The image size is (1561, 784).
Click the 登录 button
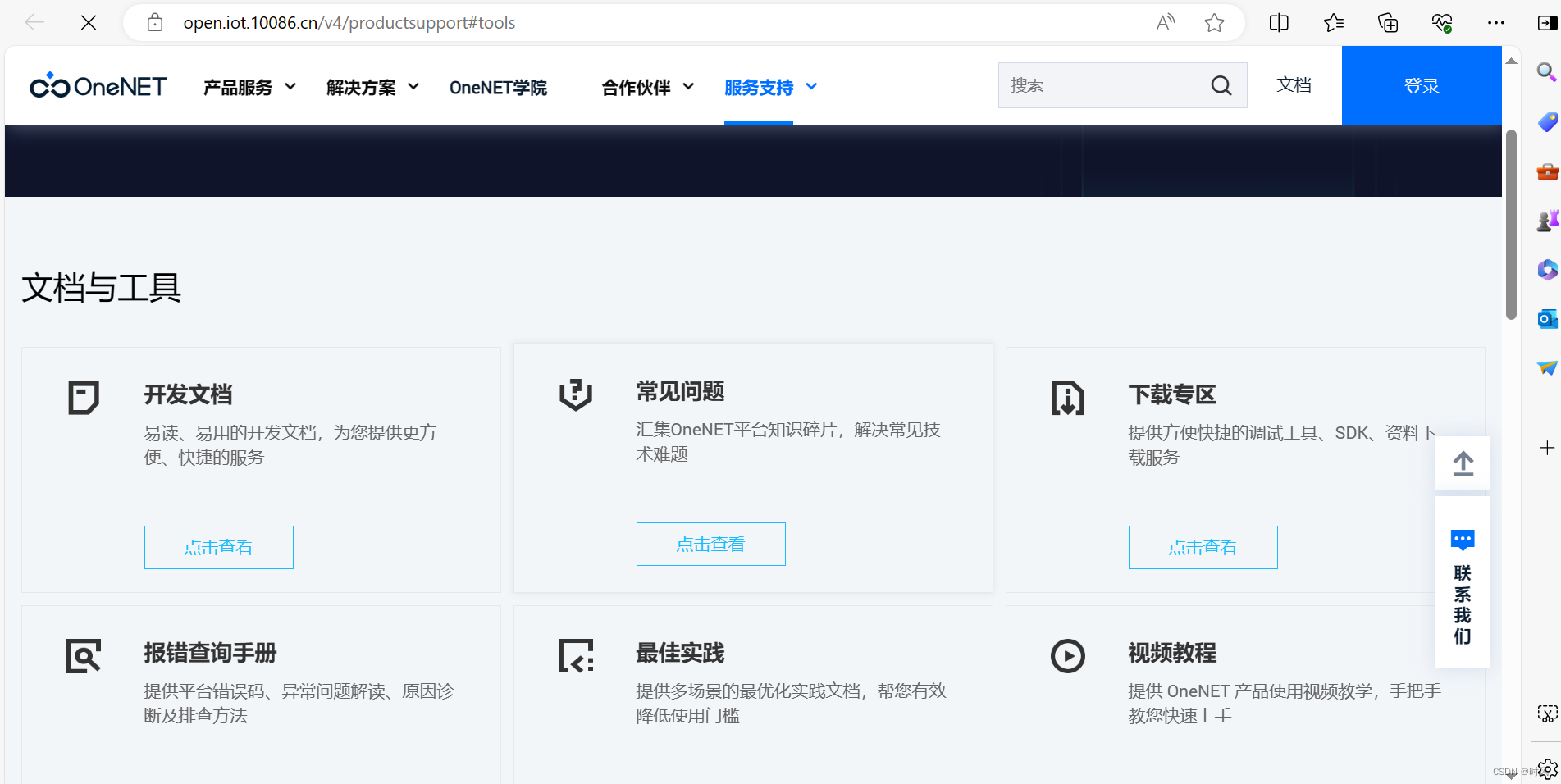[1422, 85]
